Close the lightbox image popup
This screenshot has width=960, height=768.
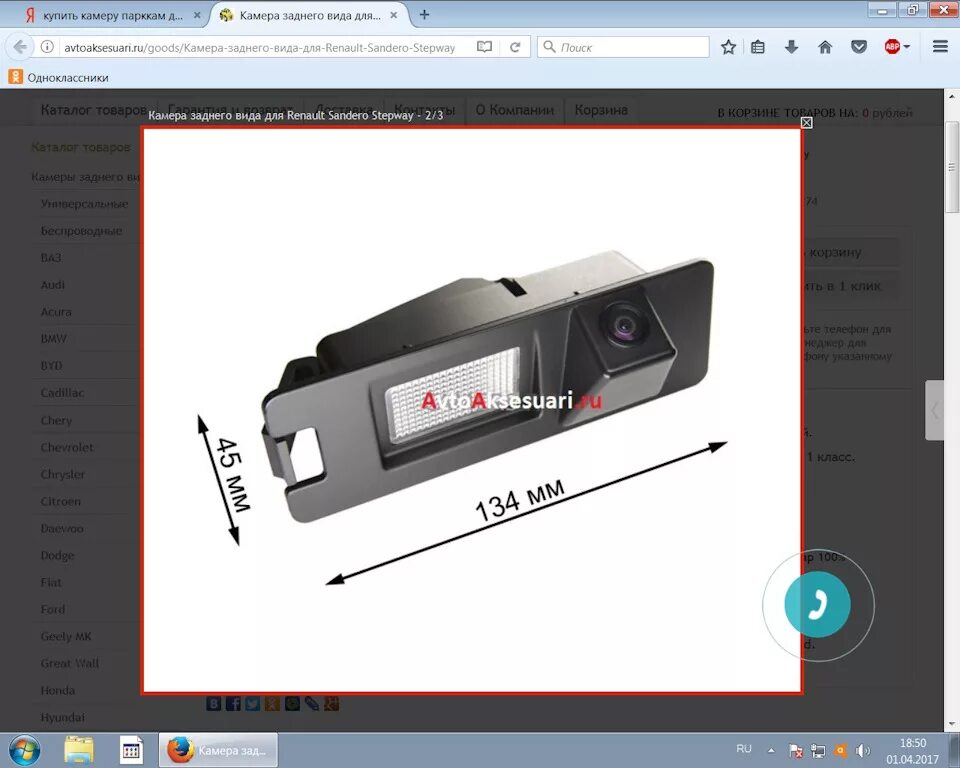[806, 122]
